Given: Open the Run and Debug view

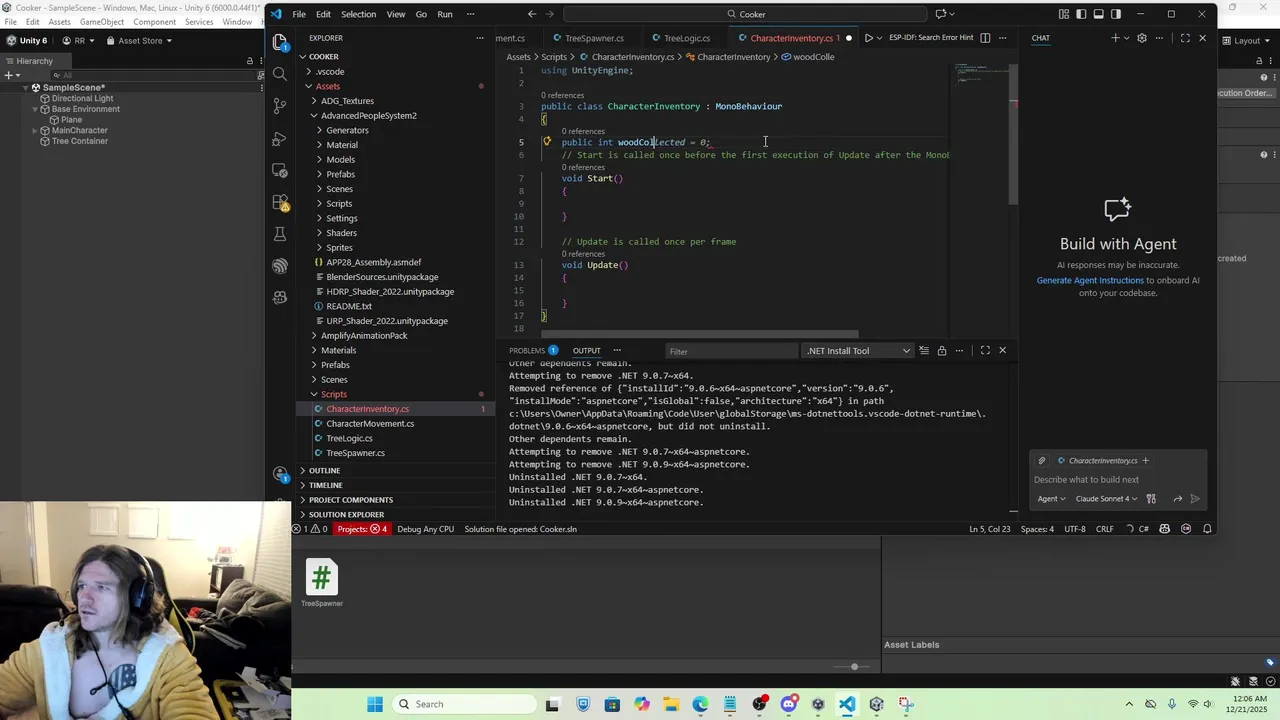Looking at the screenshot, I should click(280, 138).
